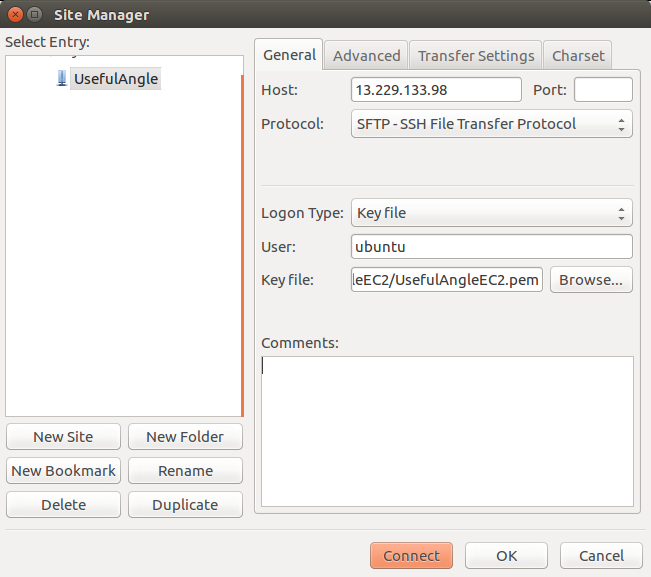651x577 pixels.
Task: Browse for a key file
Action: pos(590,280)
